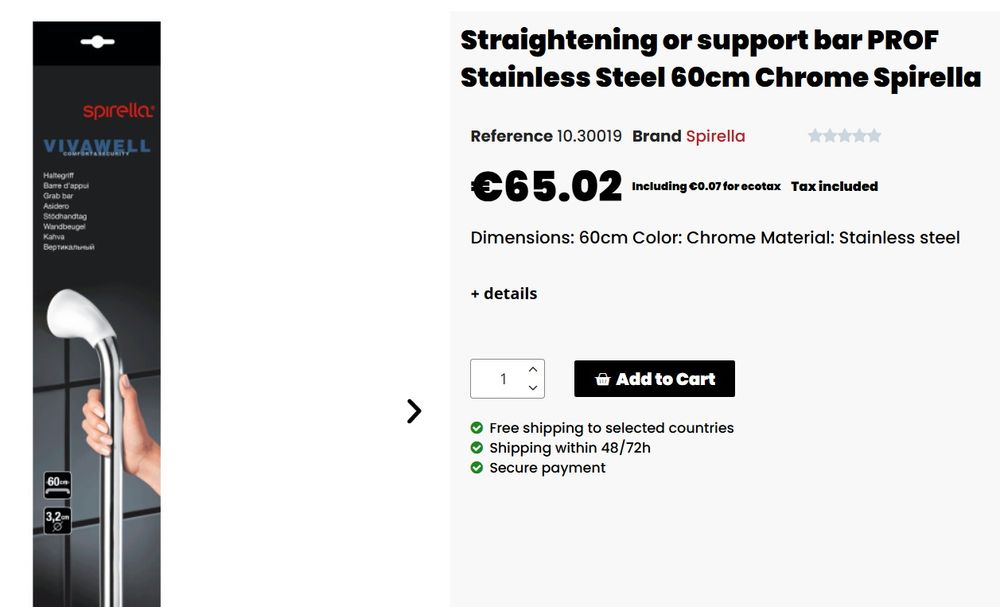Decrease quantity with the down arrow

tap(533, 388)
